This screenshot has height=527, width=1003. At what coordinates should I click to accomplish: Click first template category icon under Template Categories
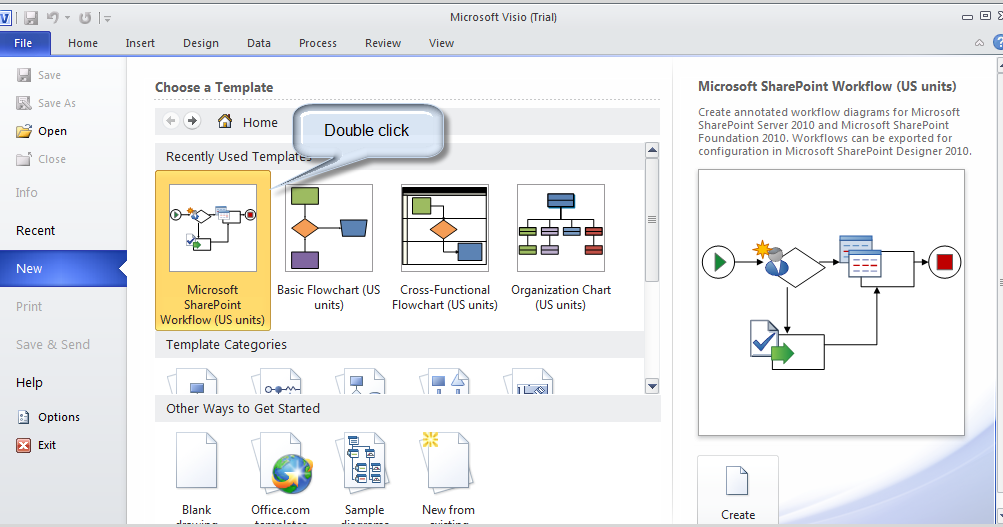(x=193, y=381)
